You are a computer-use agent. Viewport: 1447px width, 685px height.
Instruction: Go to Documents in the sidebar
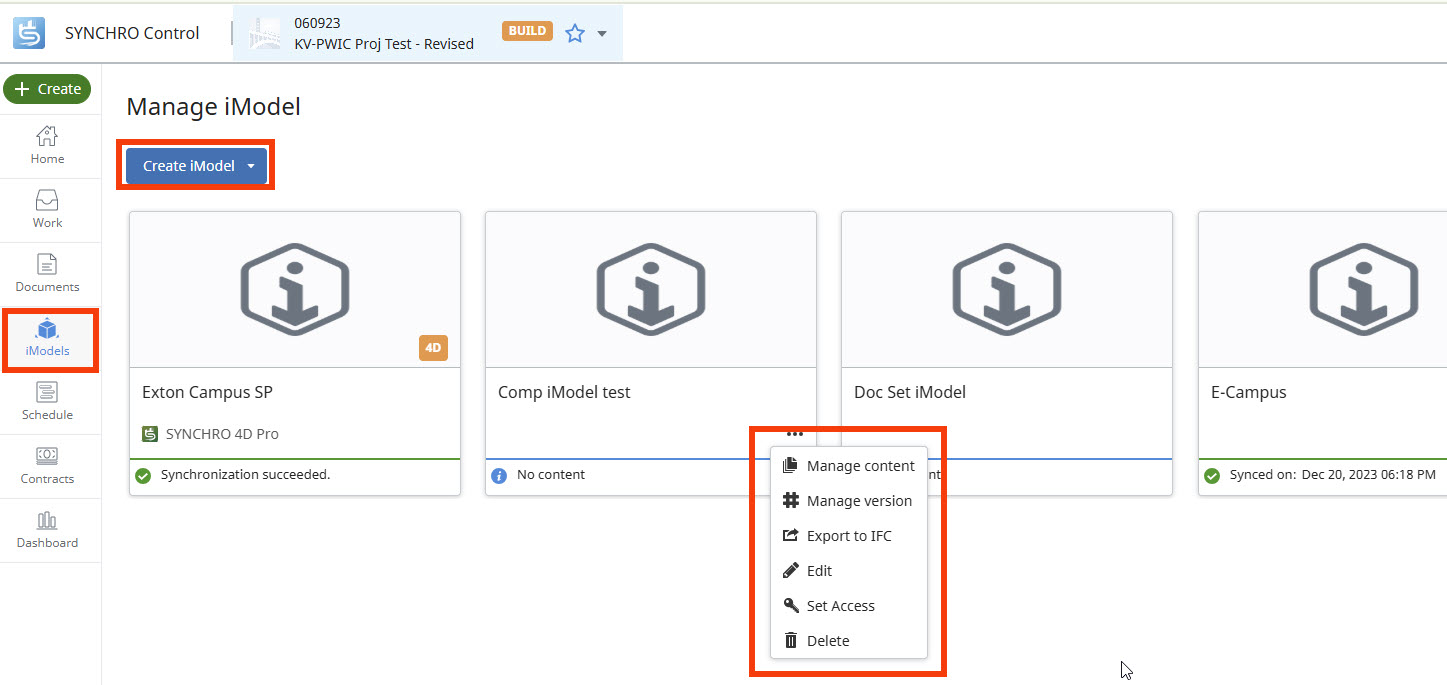pos(47,274)
